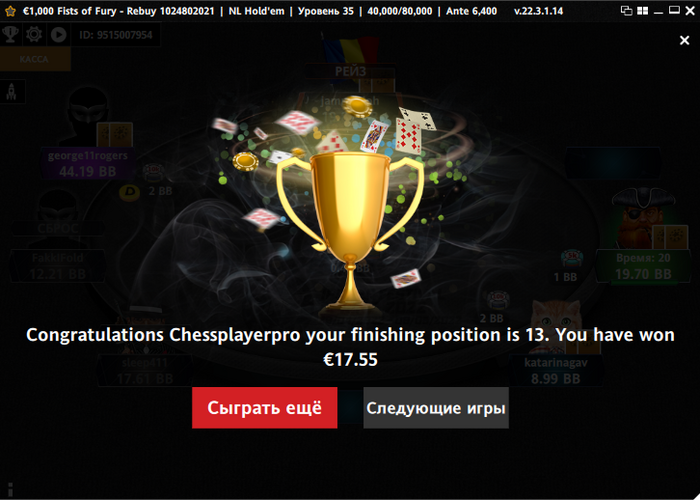The width and height of the screenshot is (700, 500).
Task: Open table settings gear icon
Action: pos(34,34)
